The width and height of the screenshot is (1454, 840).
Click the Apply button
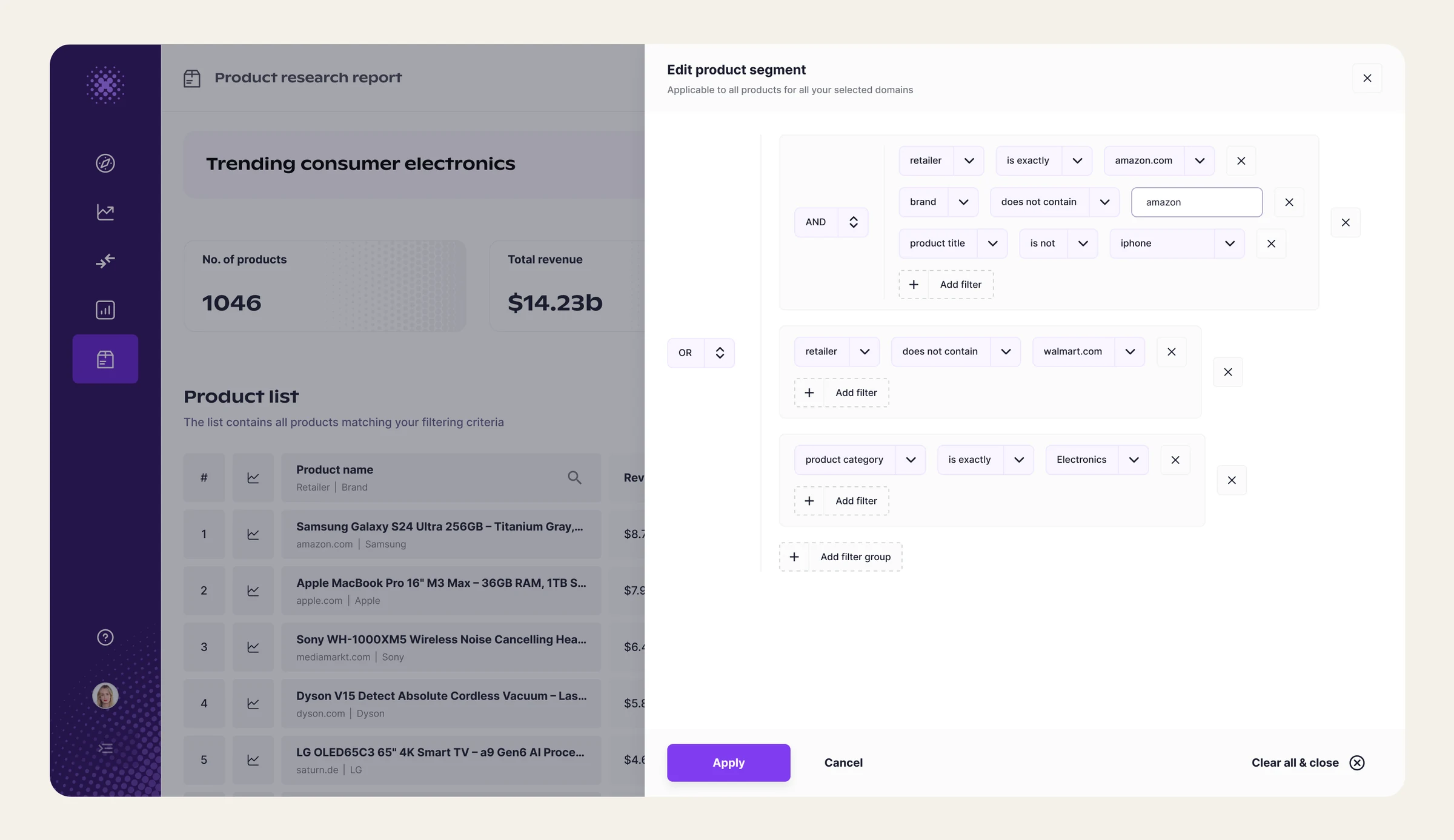(x=728, y=763)
